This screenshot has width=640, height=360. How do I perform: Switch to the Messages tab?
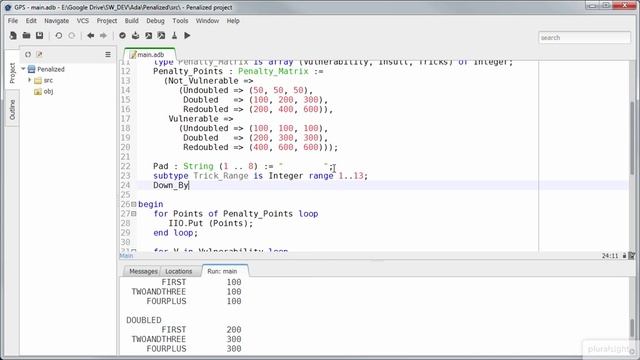142,271
